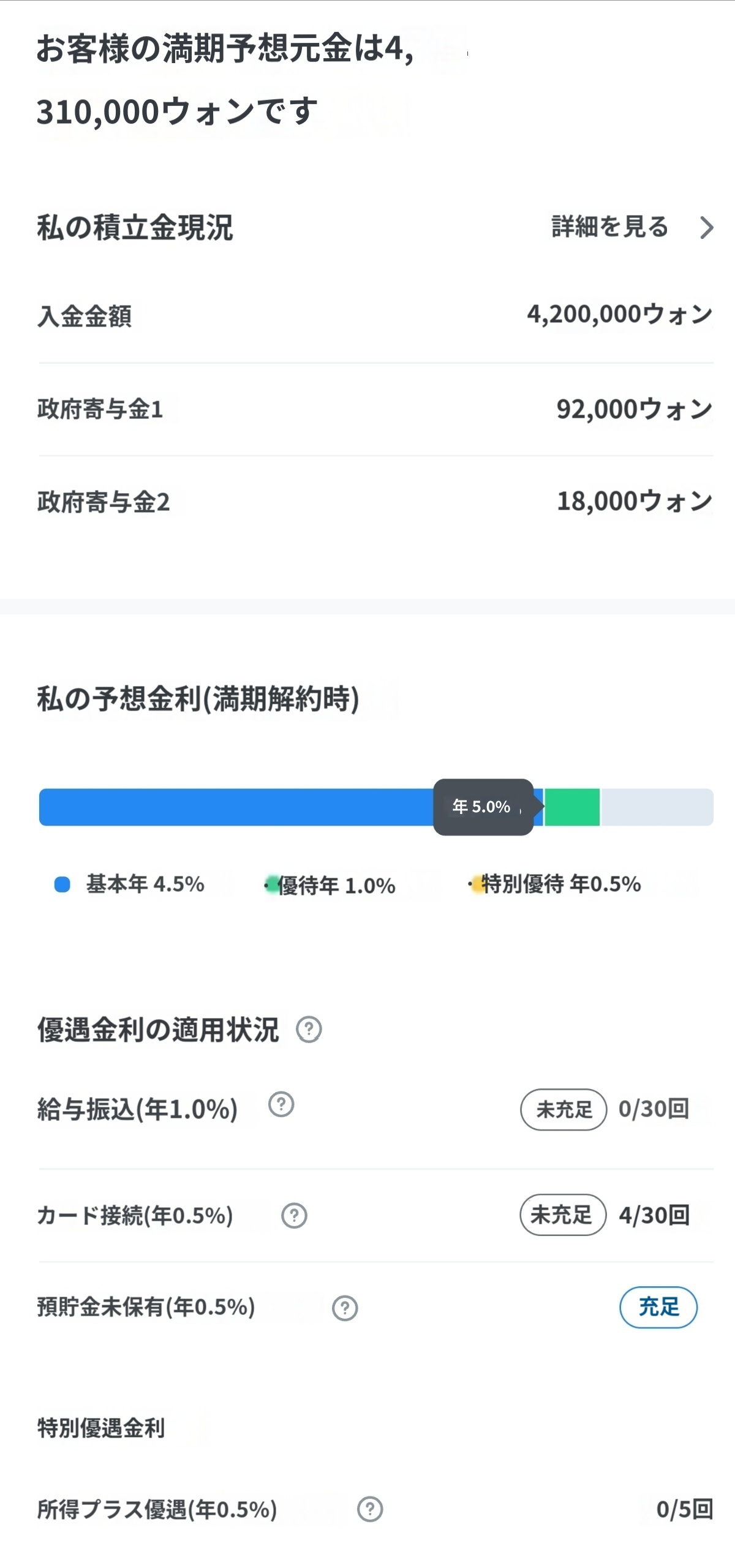This screenshot has width=735, height=1568.
Task: Click help icon beside 優遇金利の適用状況
Action: tap(309, 1030)
